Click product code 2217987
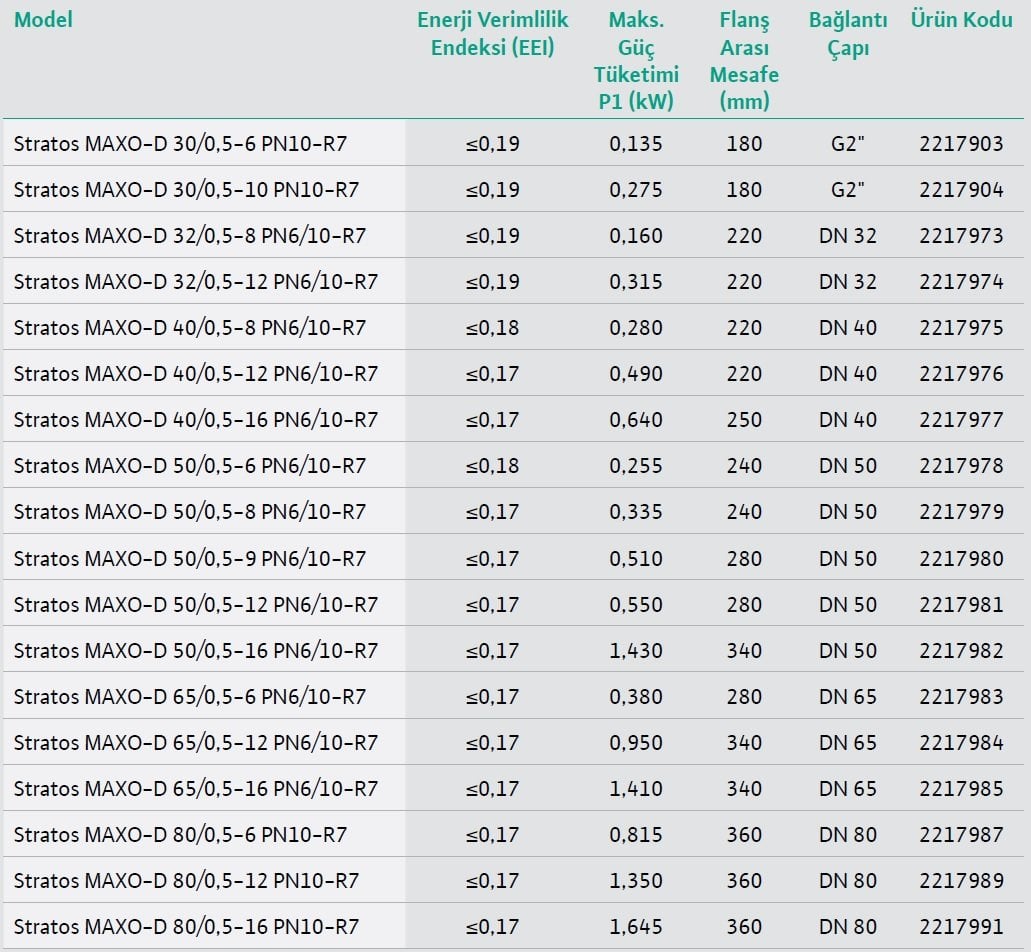The image size is (1031, 952). (x=961, y=834)
